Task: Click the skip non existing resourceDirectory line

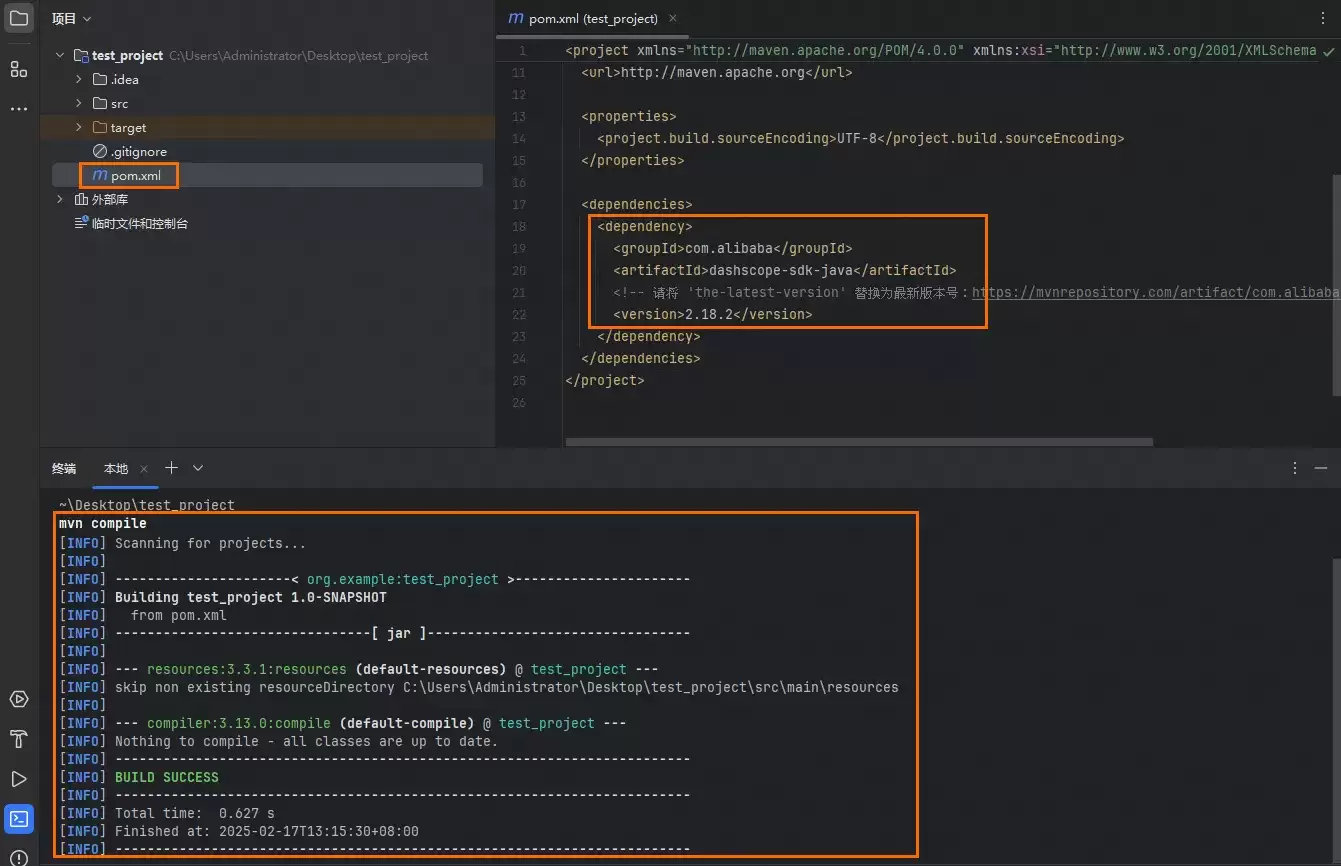Action: 506,687
